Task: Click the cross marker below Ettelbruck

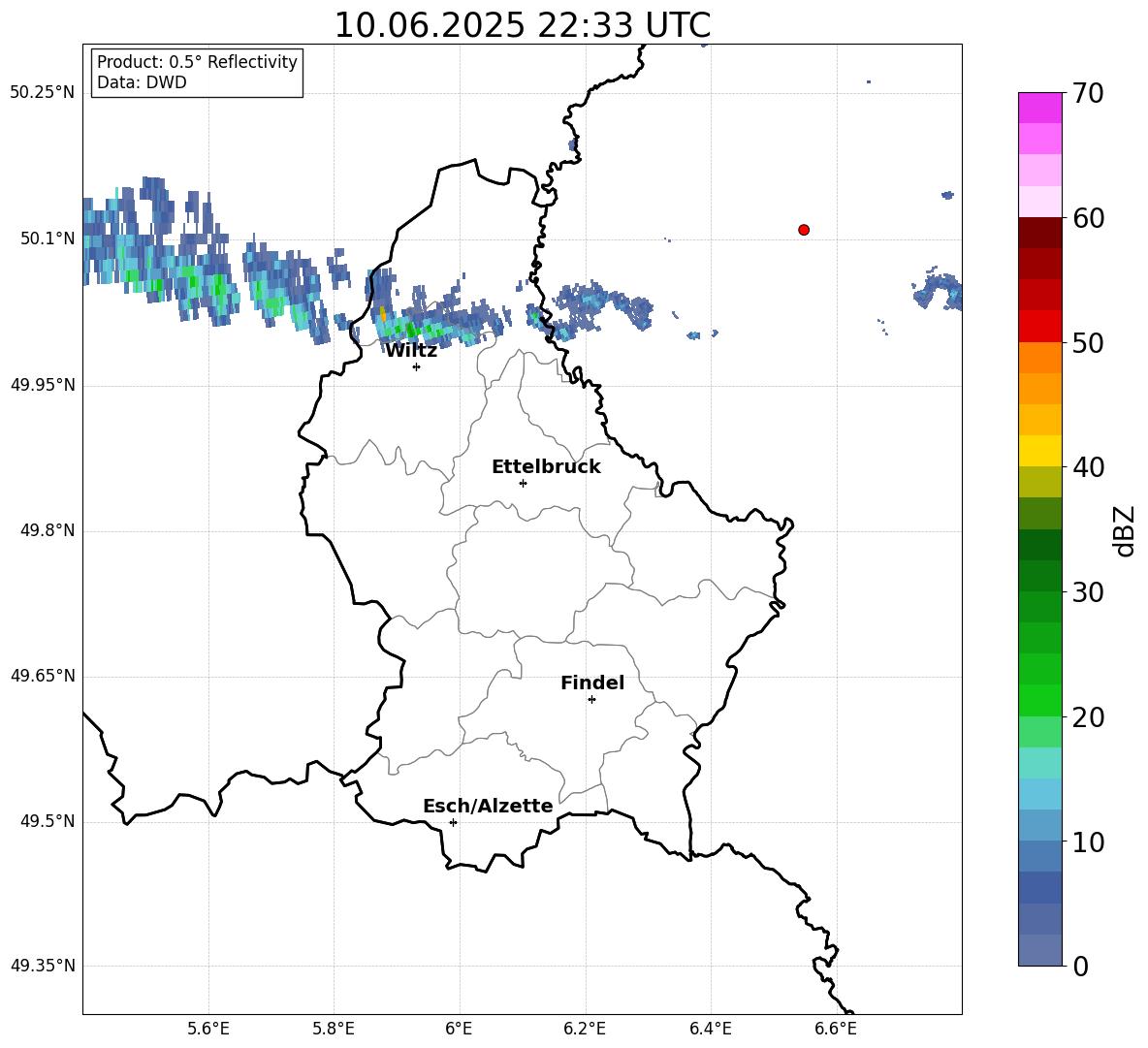Action: tap(523, 483)
